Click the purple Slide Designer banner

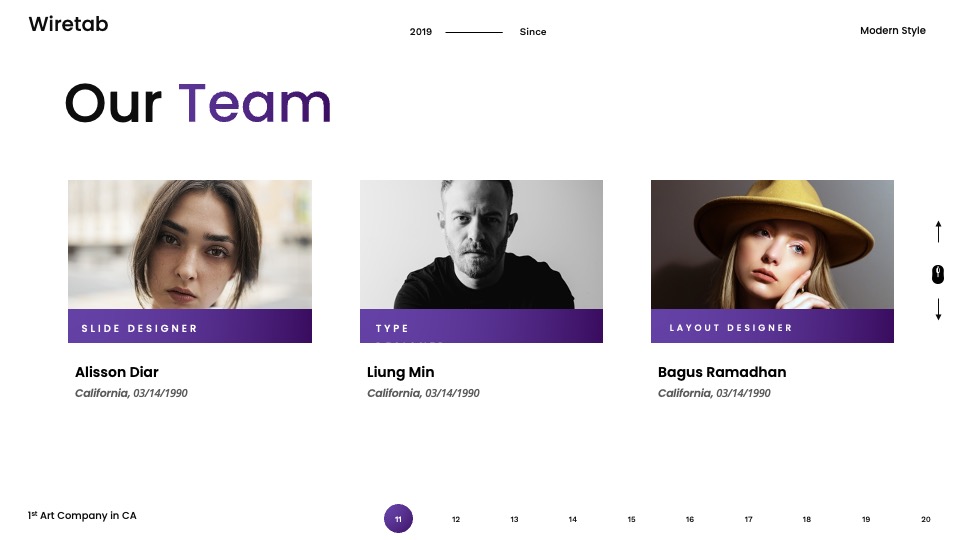pos(190,326)
